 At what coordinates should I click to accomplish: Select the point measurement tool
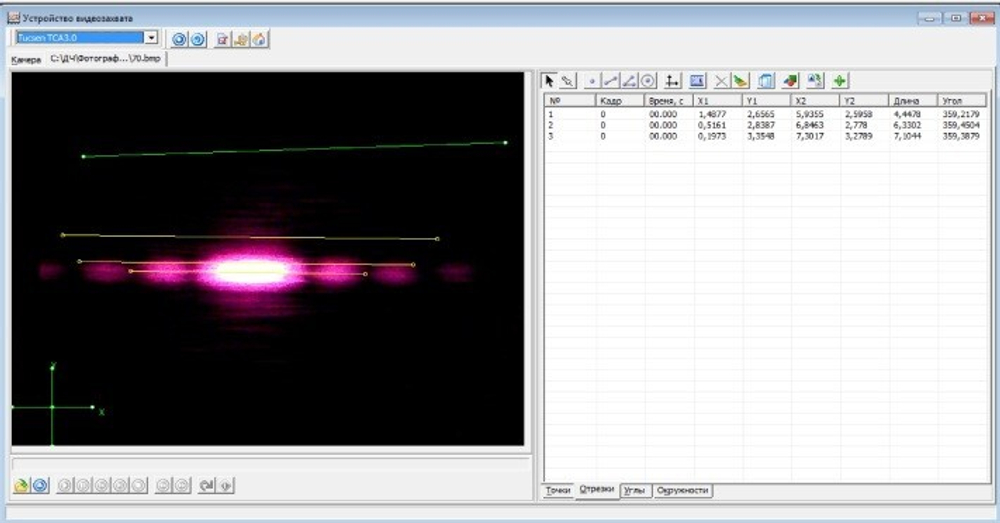point(592,81)
